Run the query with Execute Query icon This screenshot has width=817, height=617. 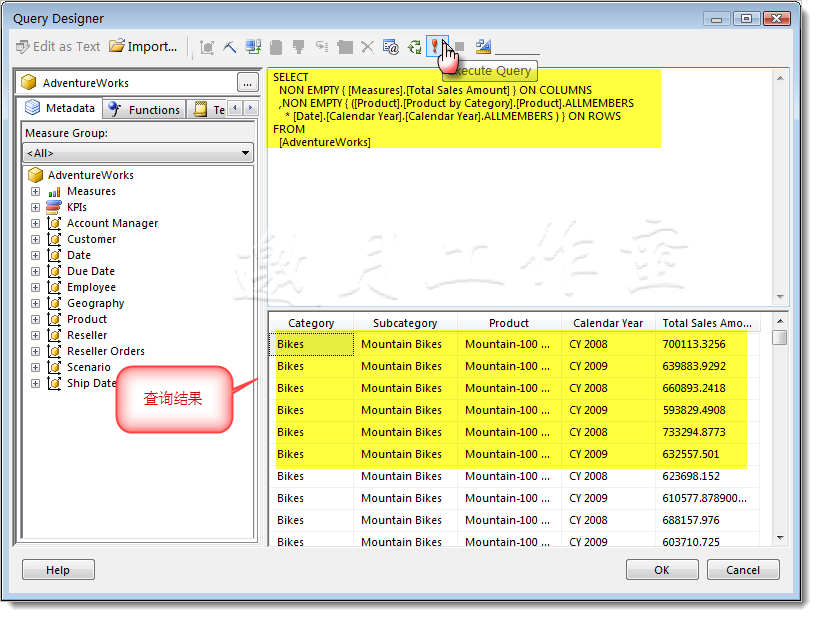pos(435,47)
